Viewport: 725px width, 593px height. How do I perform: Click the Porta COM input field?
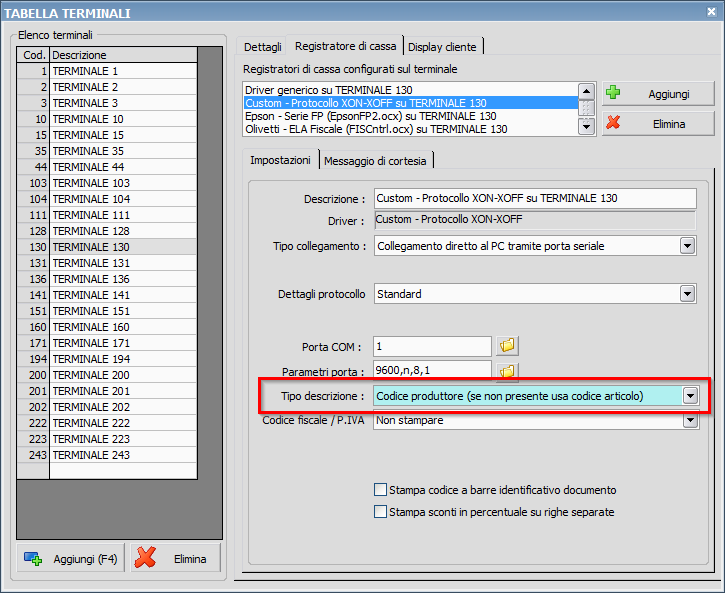432,346
